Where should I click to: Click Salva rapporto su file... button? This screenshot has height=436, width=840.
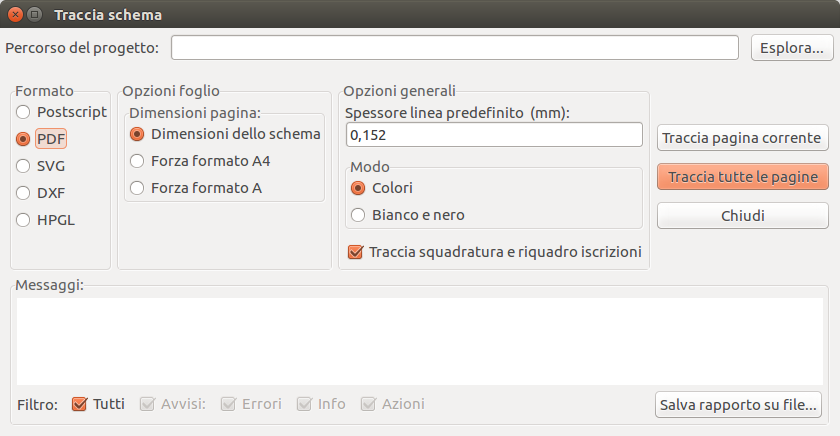tap(738, 404)
